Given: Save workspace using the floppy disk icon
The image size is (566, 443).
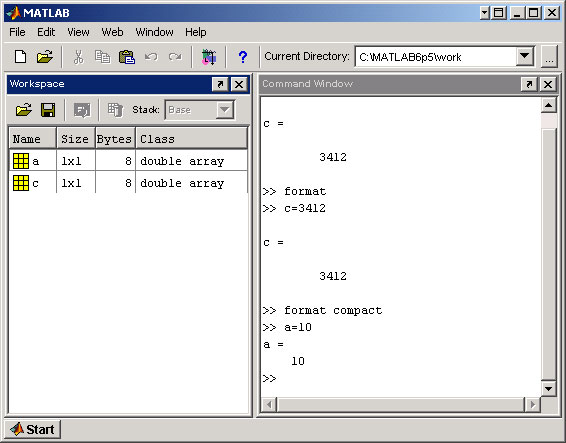Looking at the screenshot, I should (x=48, y=110).
